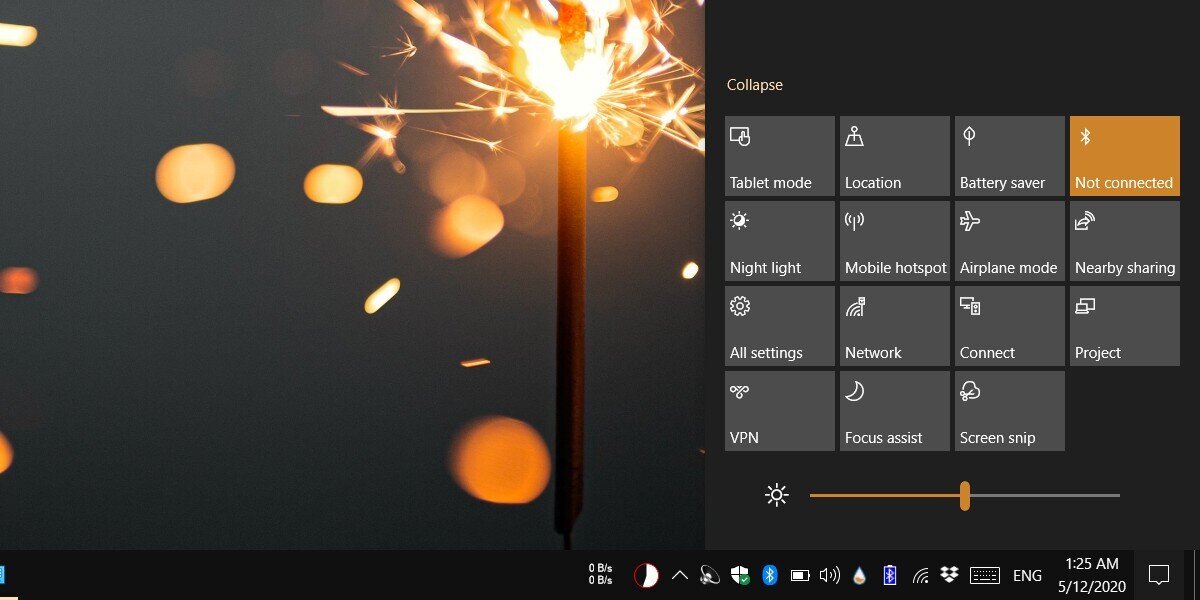Open Windows Security shield in system tray
Screen dimensions: 1200x600
pyautogui.click(x=740, y=575)
